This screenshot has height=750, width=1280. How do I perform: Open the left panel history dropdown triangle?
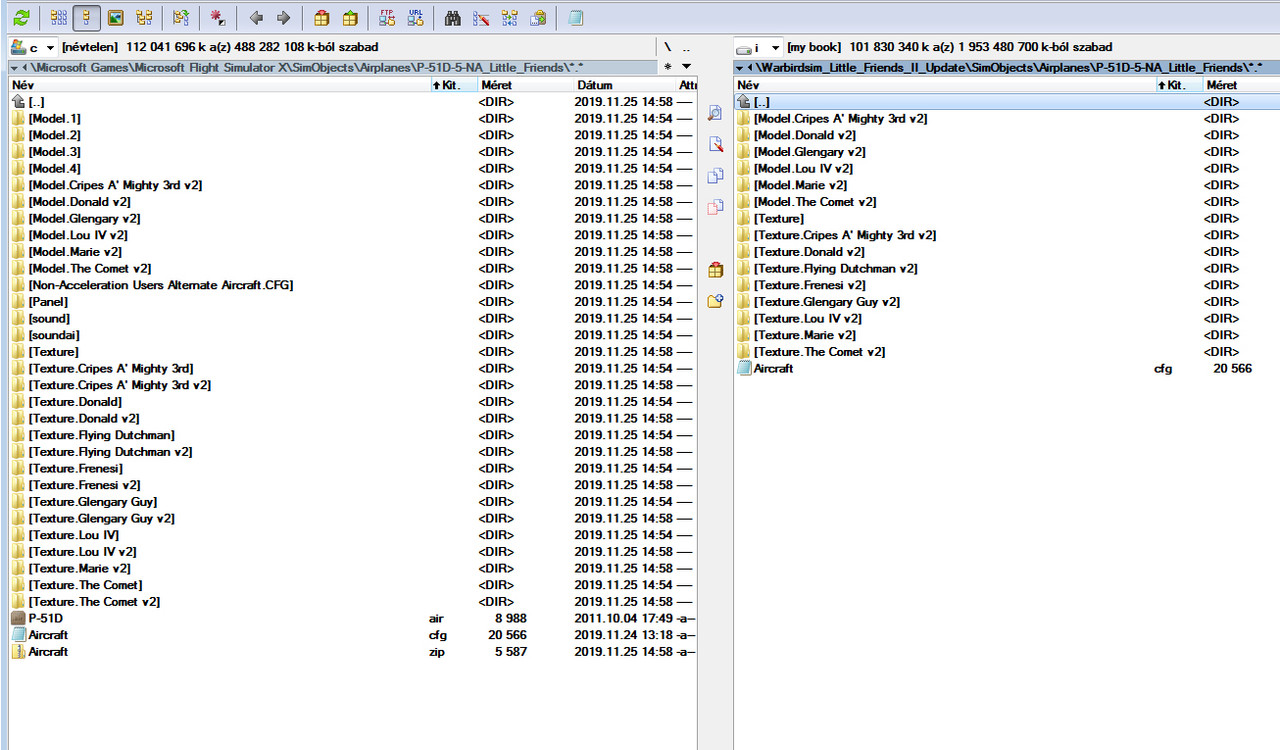click(686, 67)
